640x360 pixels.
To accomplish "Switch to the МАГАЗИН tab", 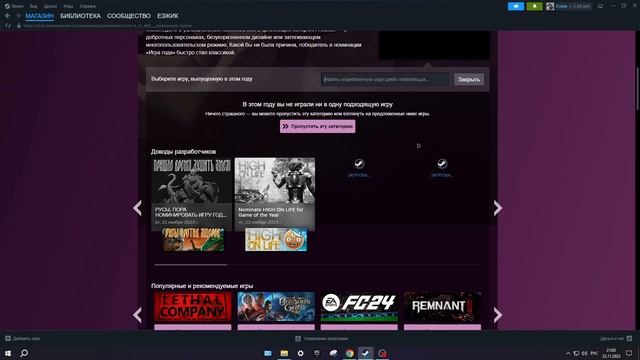I will coord(40,16).
